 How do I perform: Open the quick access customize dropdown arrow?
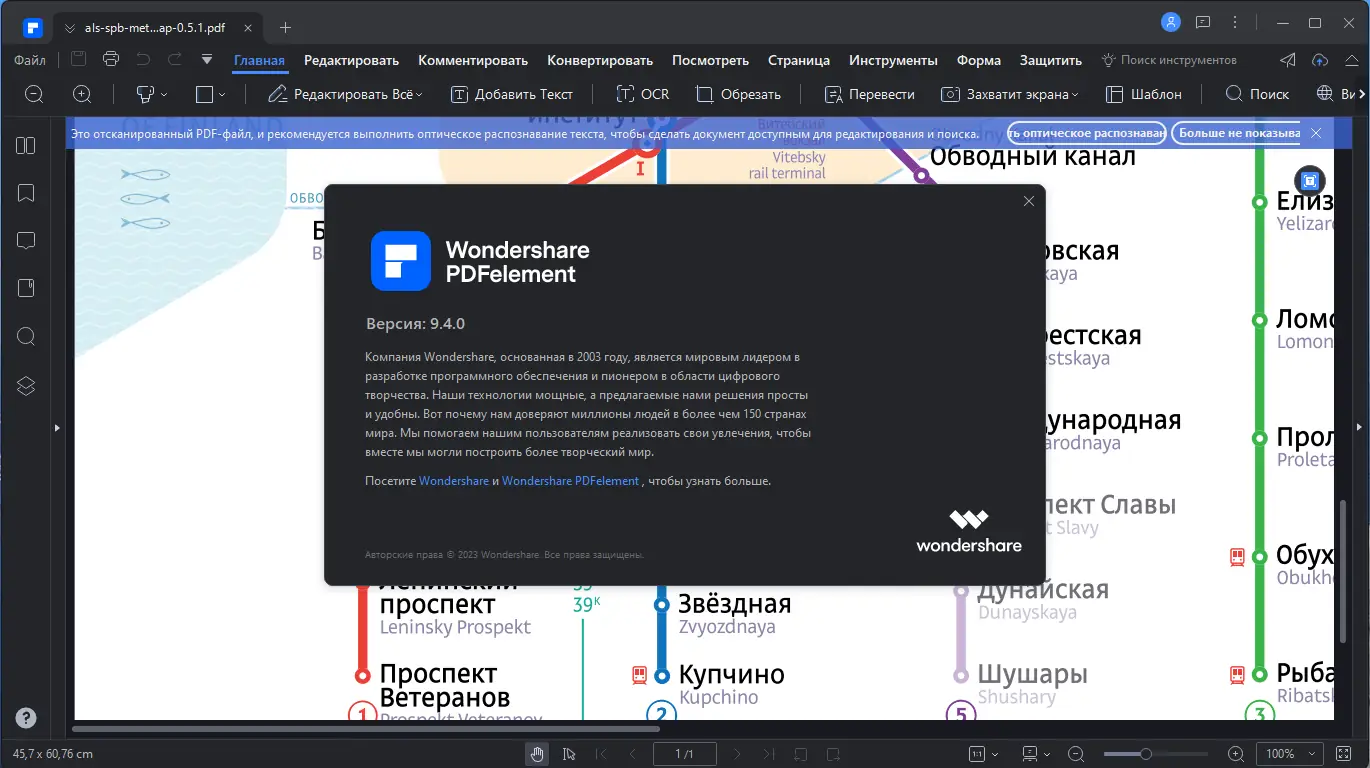pos(207,59)
